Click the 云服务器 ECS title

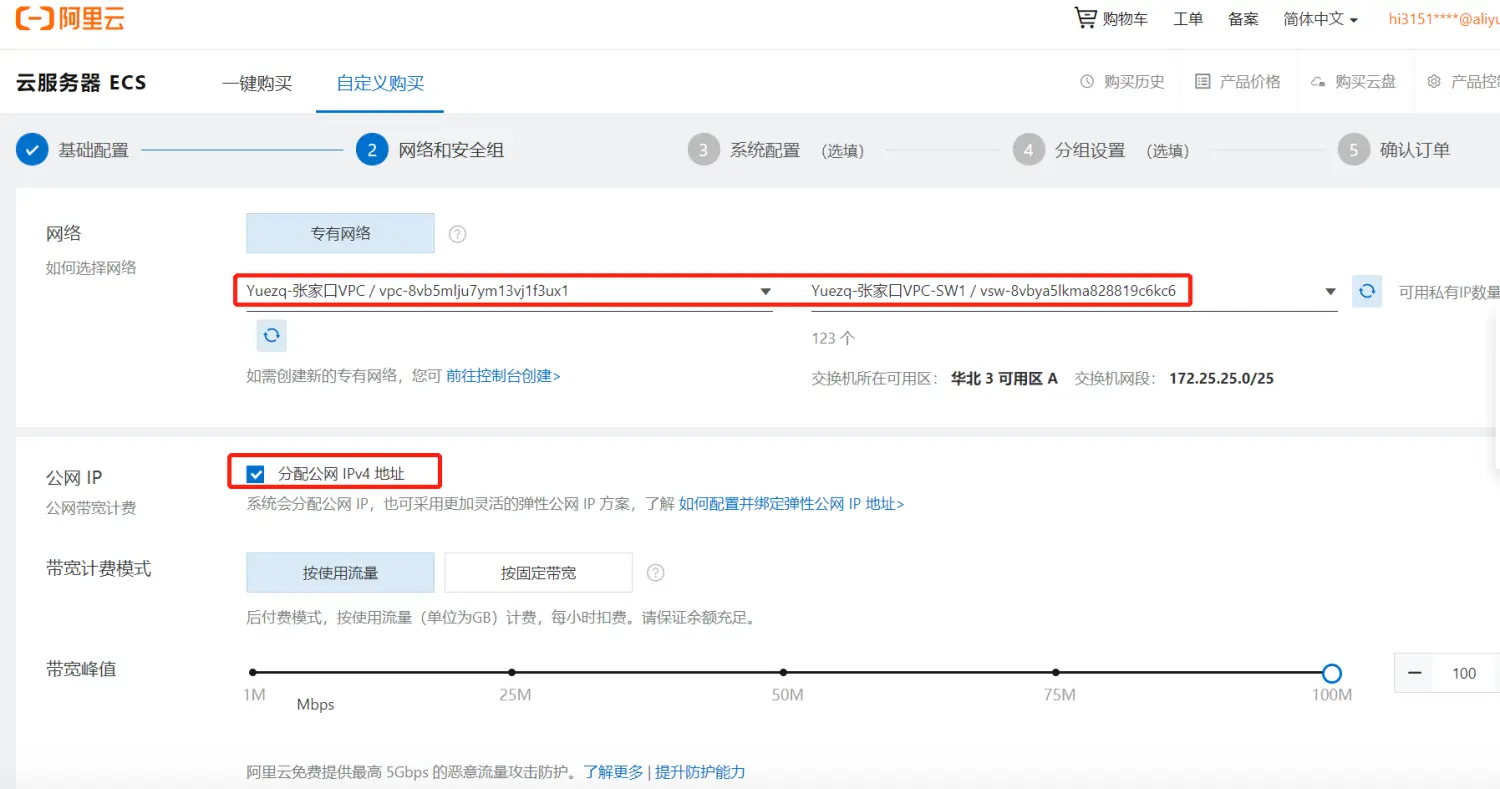pos(81,83)
